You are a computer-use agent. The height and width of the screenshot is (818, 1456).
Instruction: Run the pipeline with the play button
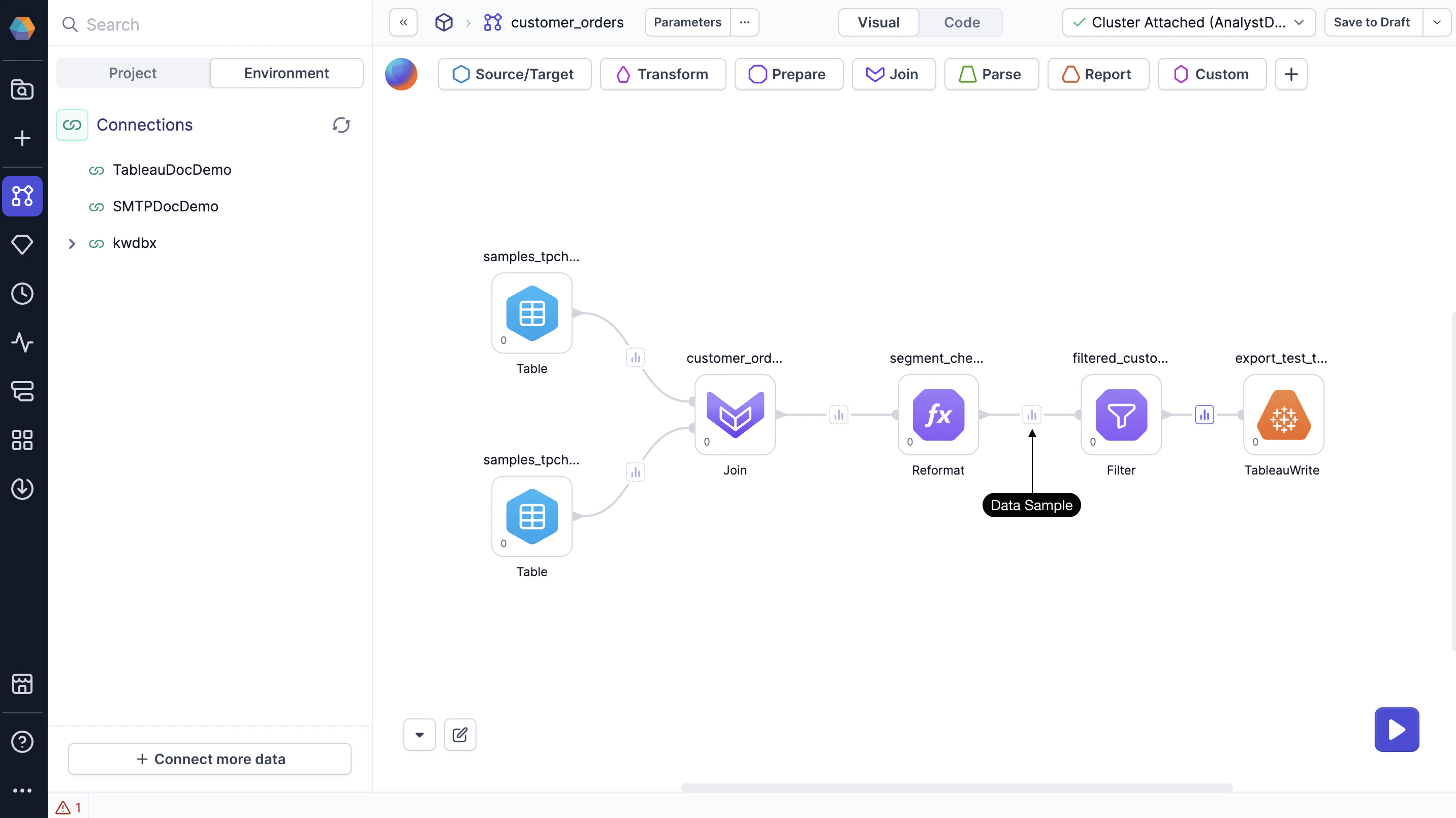(x=1396, y=729)
